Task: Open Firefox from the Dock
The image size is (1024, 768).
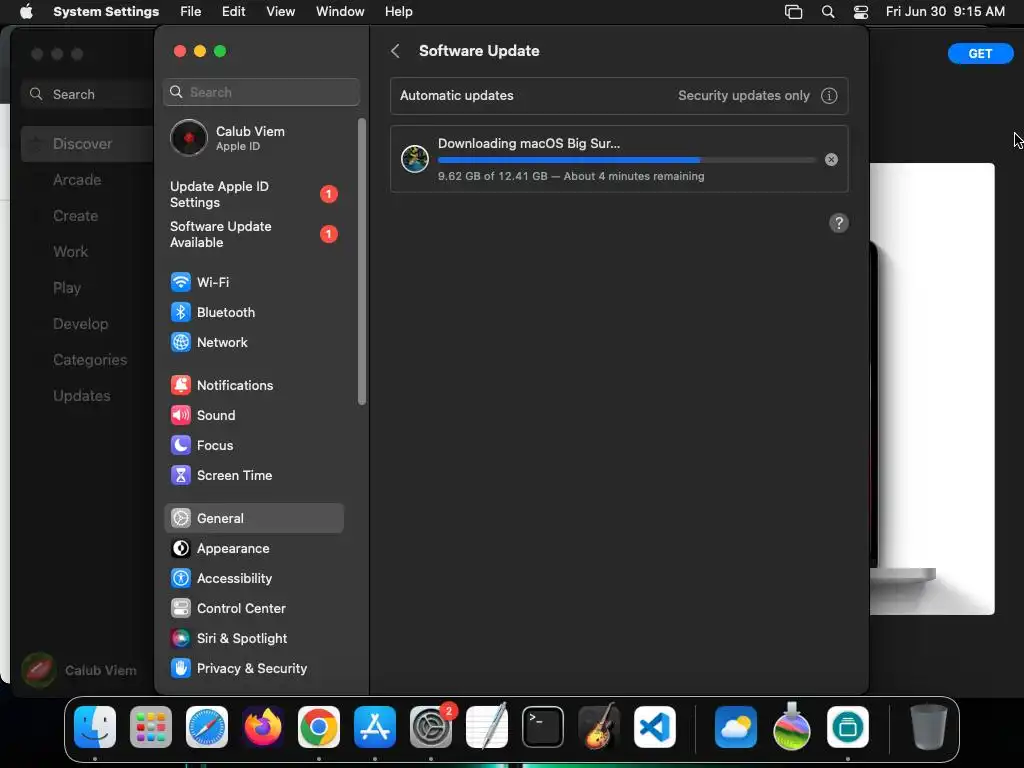Action: (263, 727)
